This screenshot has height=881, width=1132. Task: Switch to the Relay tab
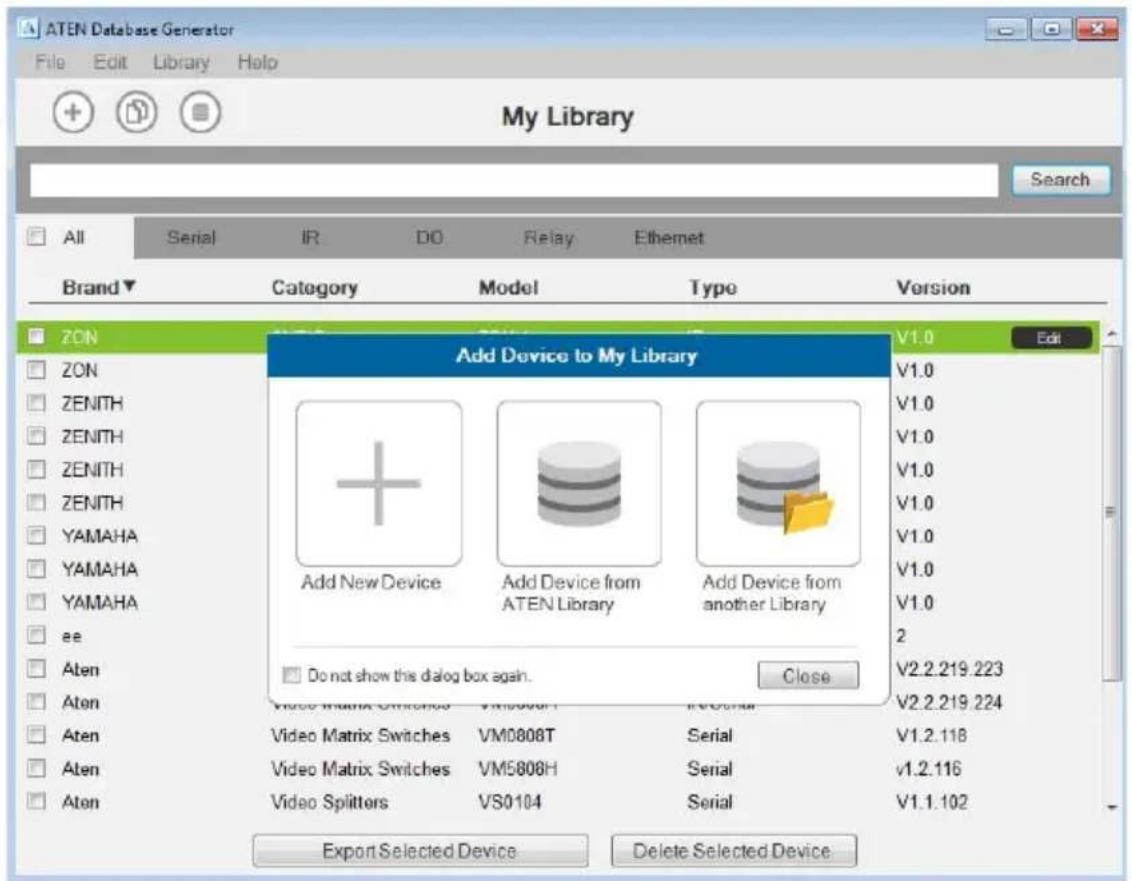(x=549, y=238)
